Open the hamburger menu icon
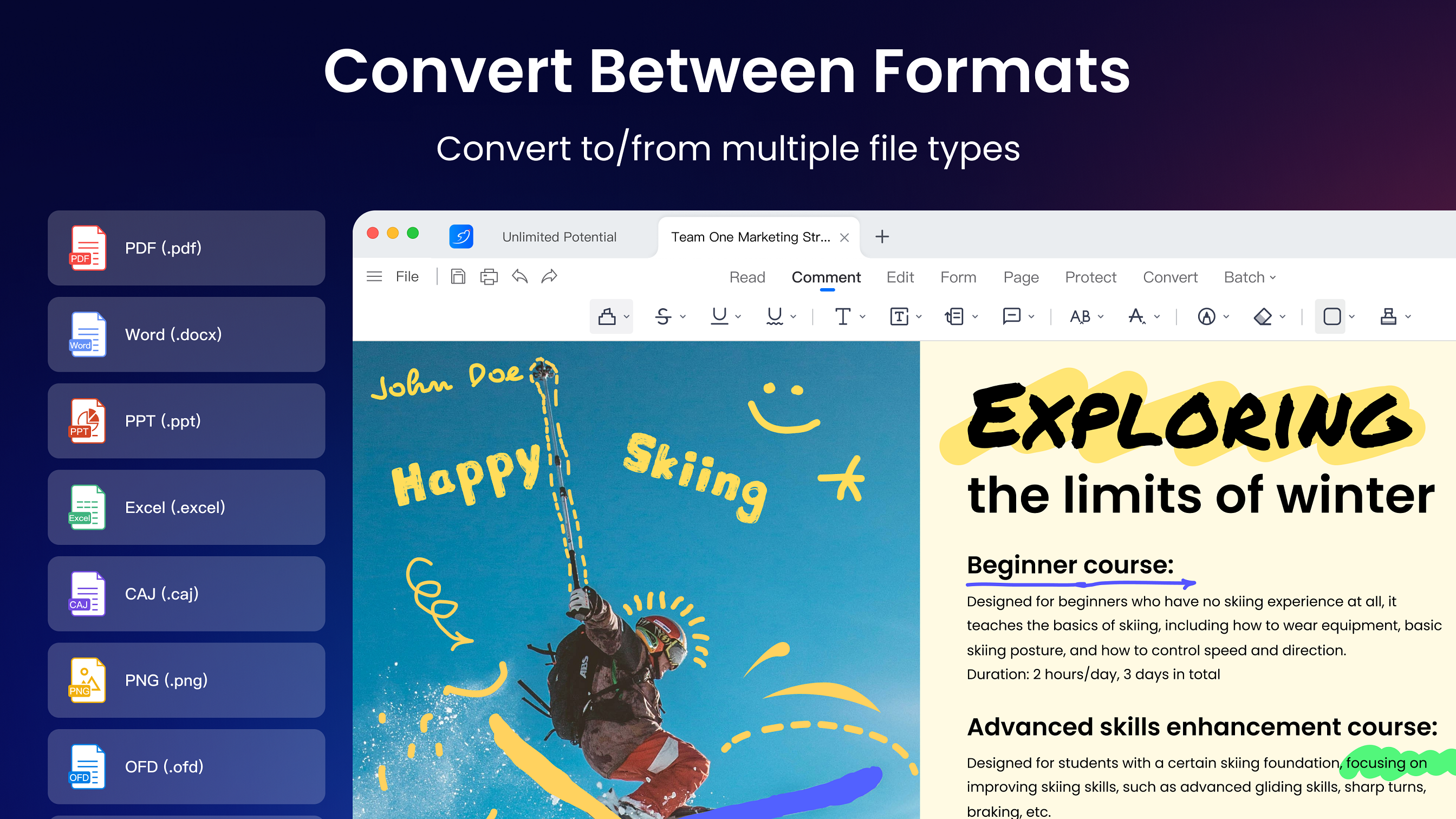 (374, 276)
